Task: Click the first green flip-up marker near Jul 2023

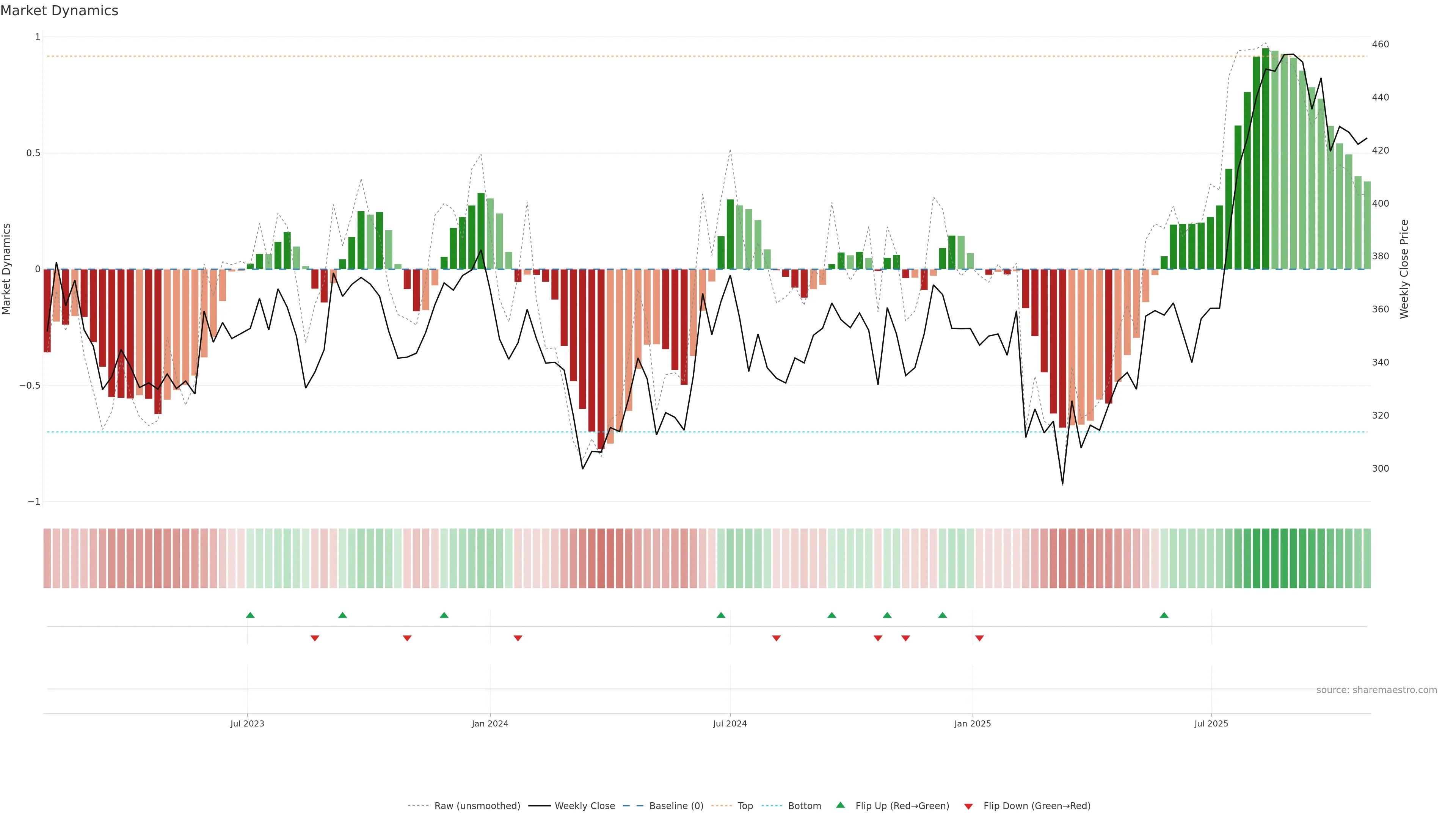Action: click(x=250, y=615)
